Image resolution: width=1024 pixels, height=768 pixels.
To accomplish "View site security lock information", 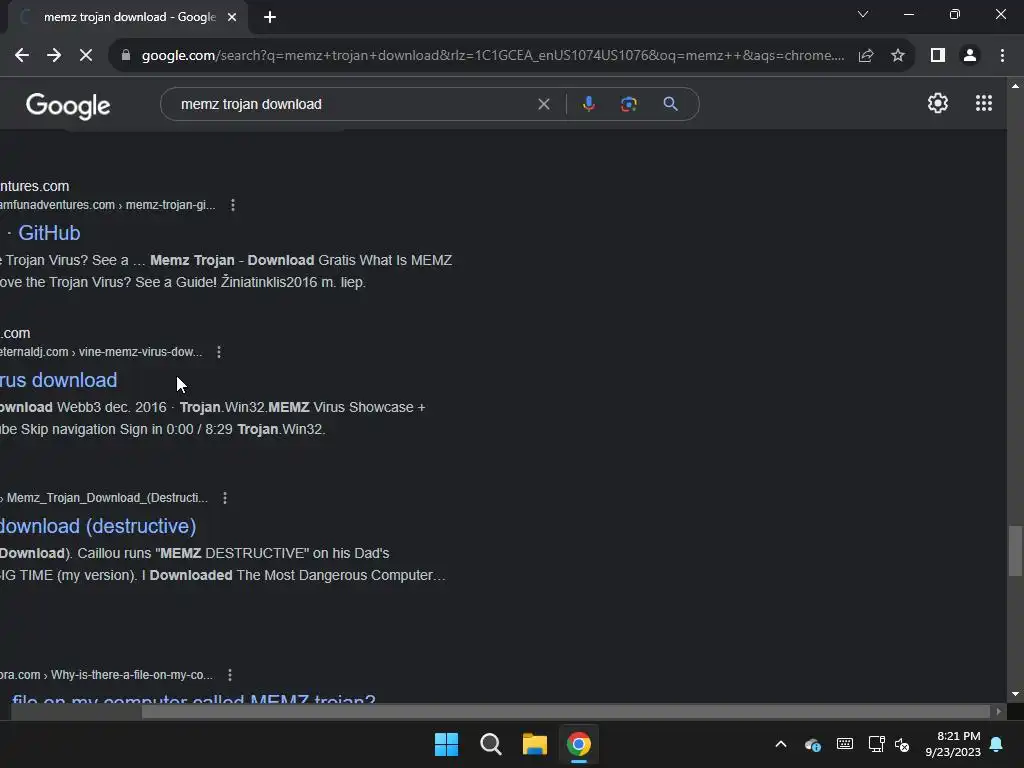I will (126, 56).
